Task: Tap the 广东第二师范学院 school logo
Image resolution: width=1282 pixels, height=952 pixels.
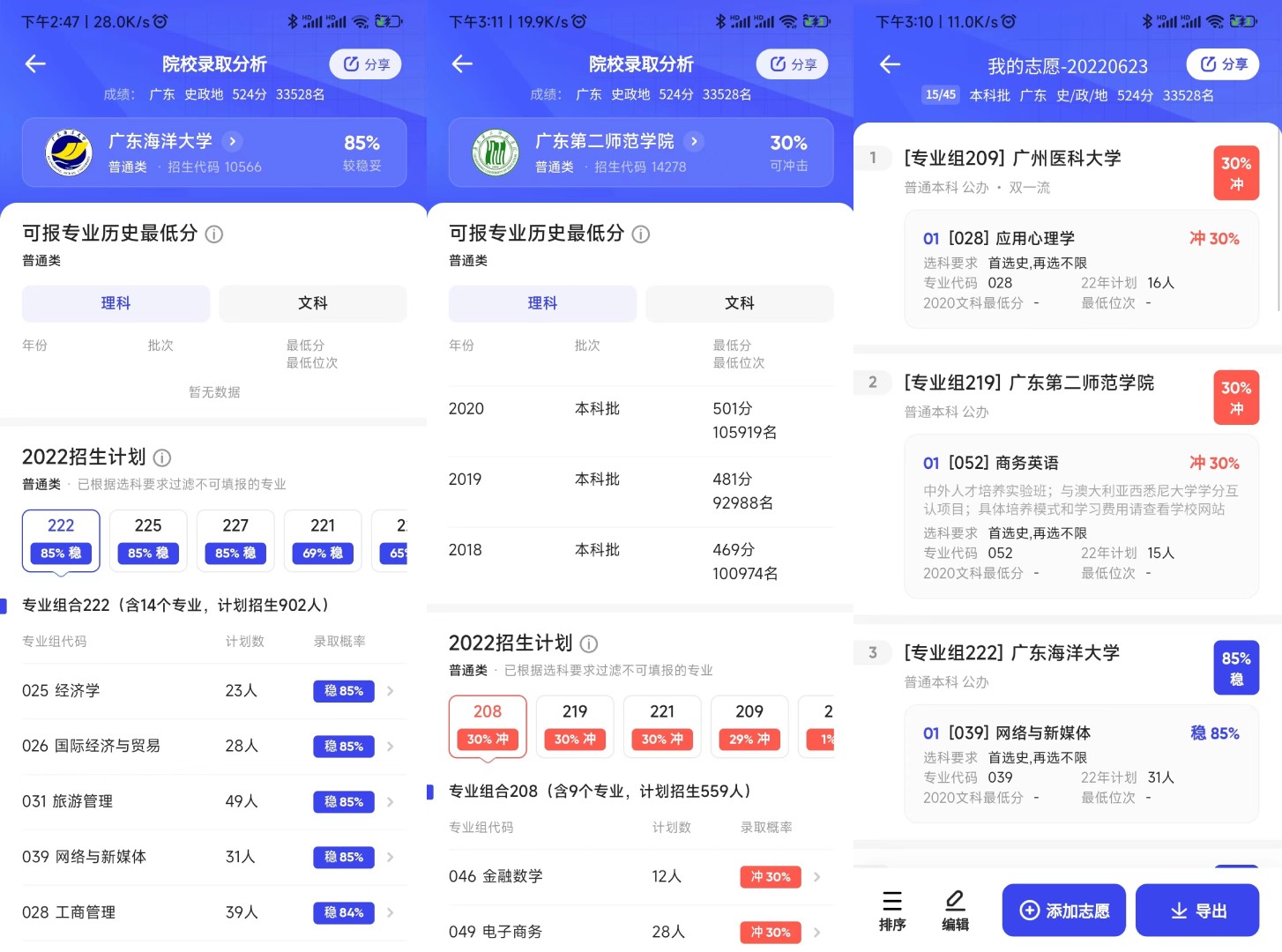Action: (x=495, y=152)
